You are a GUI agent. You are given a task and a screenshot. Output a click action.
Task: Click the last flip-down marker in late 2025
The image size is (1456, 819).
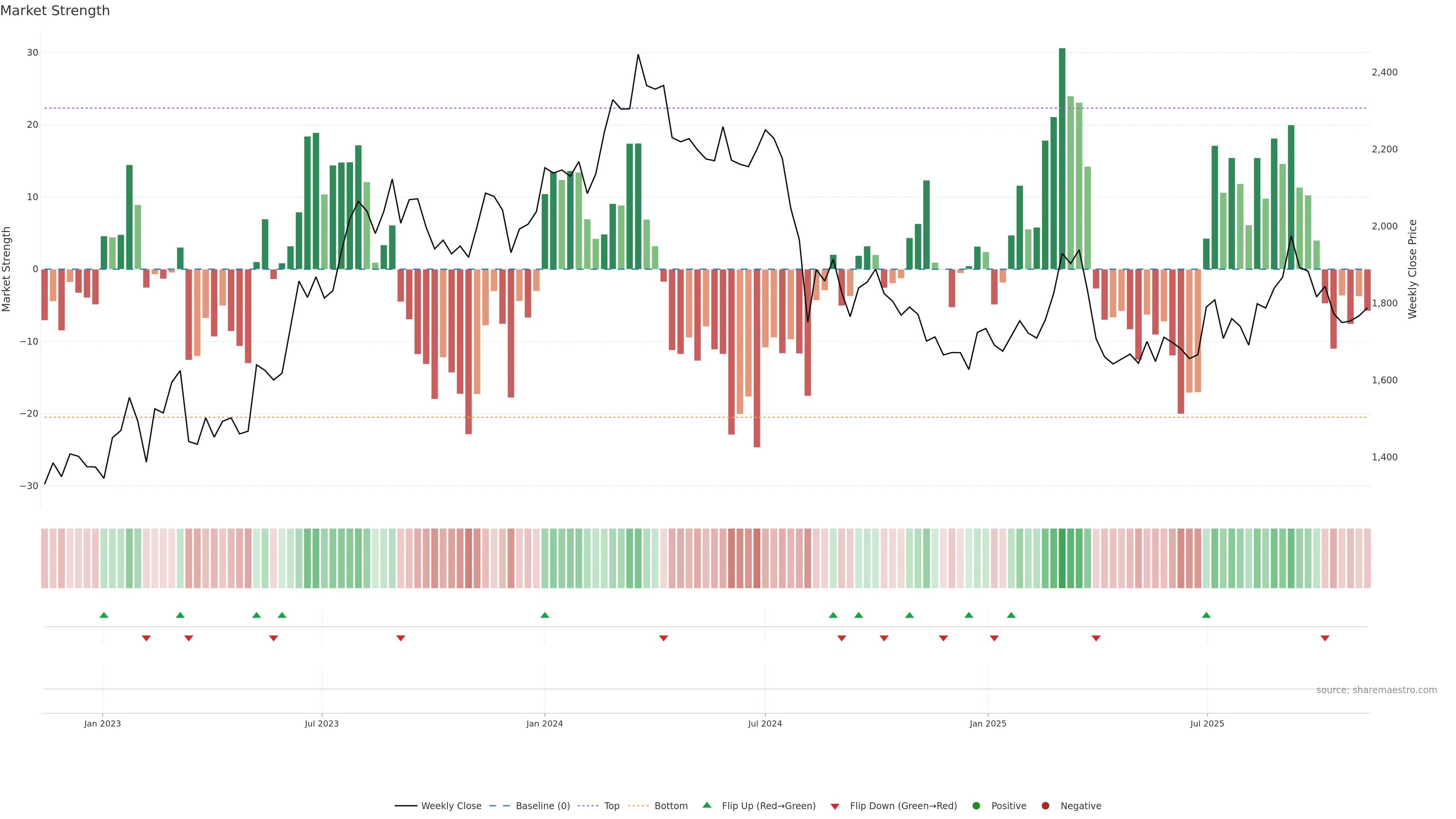pos(1325,638)
